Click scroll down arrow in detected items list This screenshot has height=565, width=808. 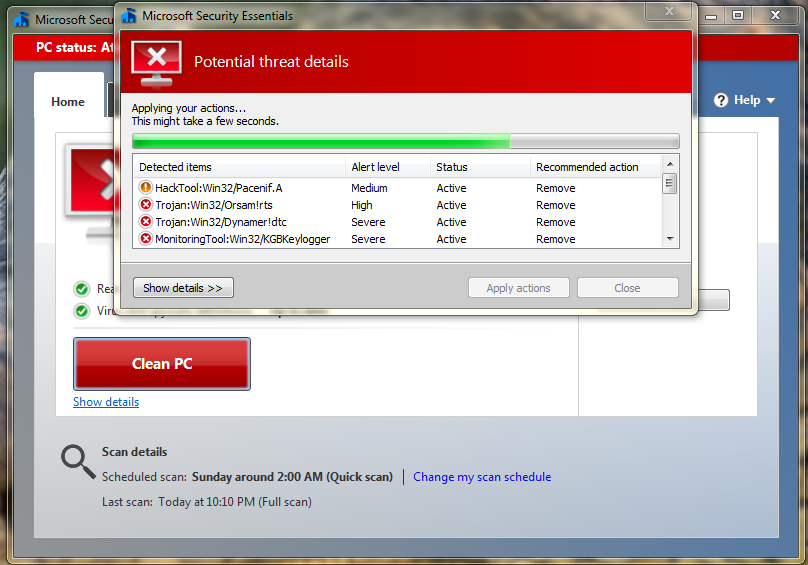point(670,239)
